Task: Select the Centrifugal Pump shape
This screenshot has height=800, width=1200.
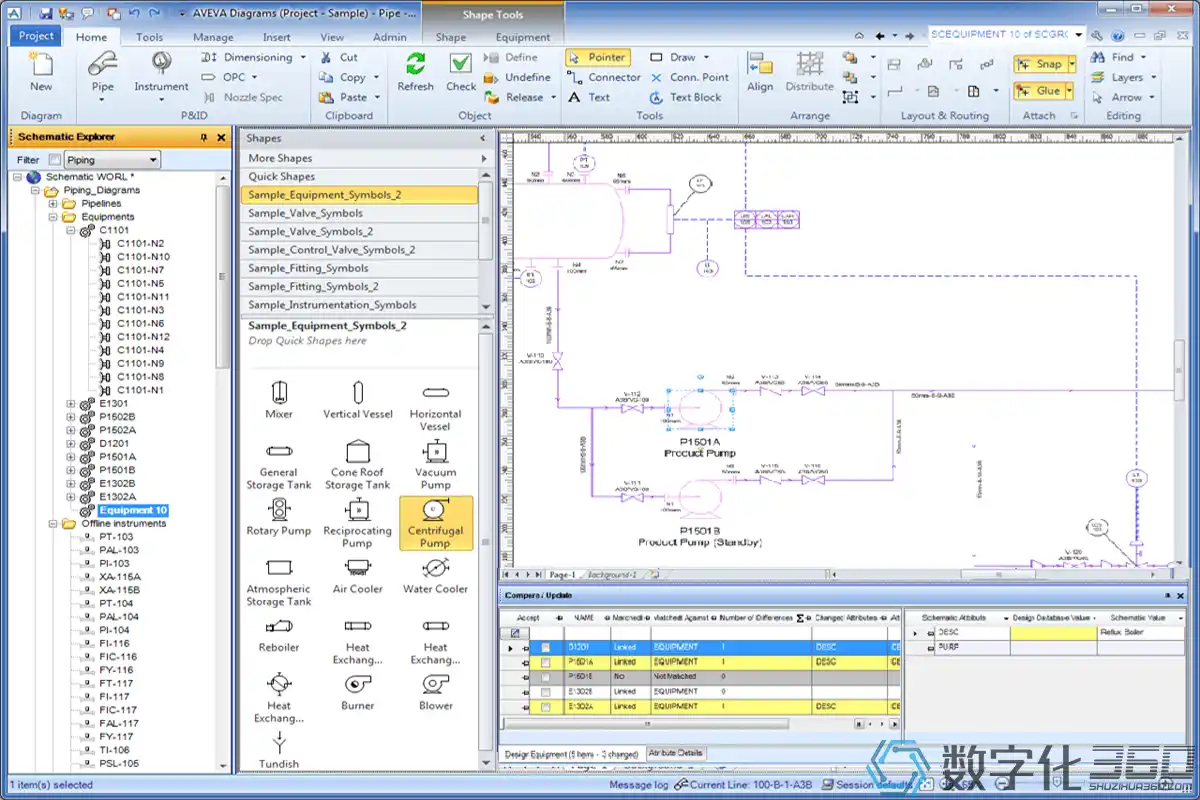Action: [x=435, y=523]
